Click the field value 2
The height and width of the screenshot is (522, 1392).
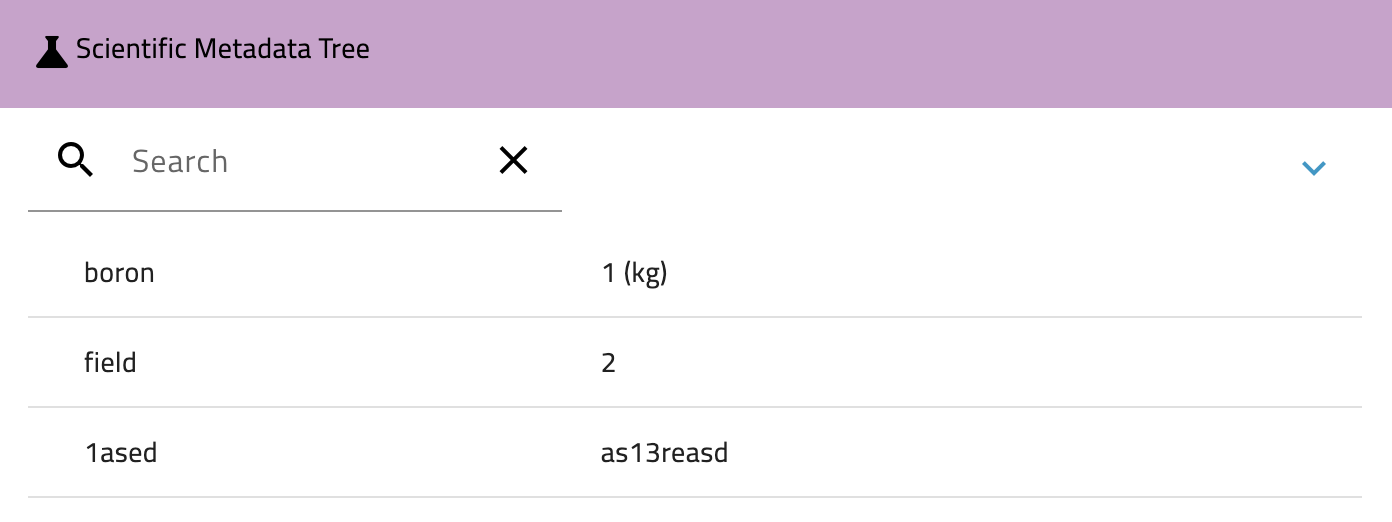(608, 362)
